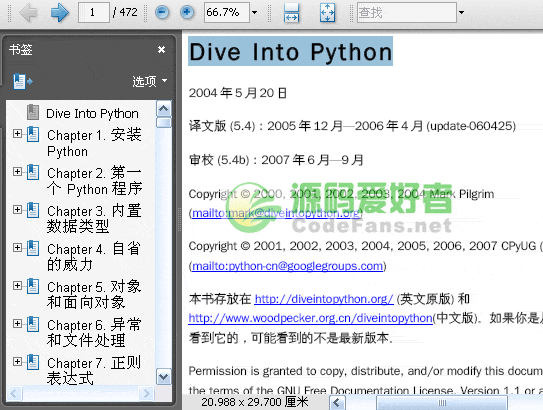Screen dimensions: 543x410
Task: Click Chapter 1 bookmark page icon
Action: (x=33, y=134)
